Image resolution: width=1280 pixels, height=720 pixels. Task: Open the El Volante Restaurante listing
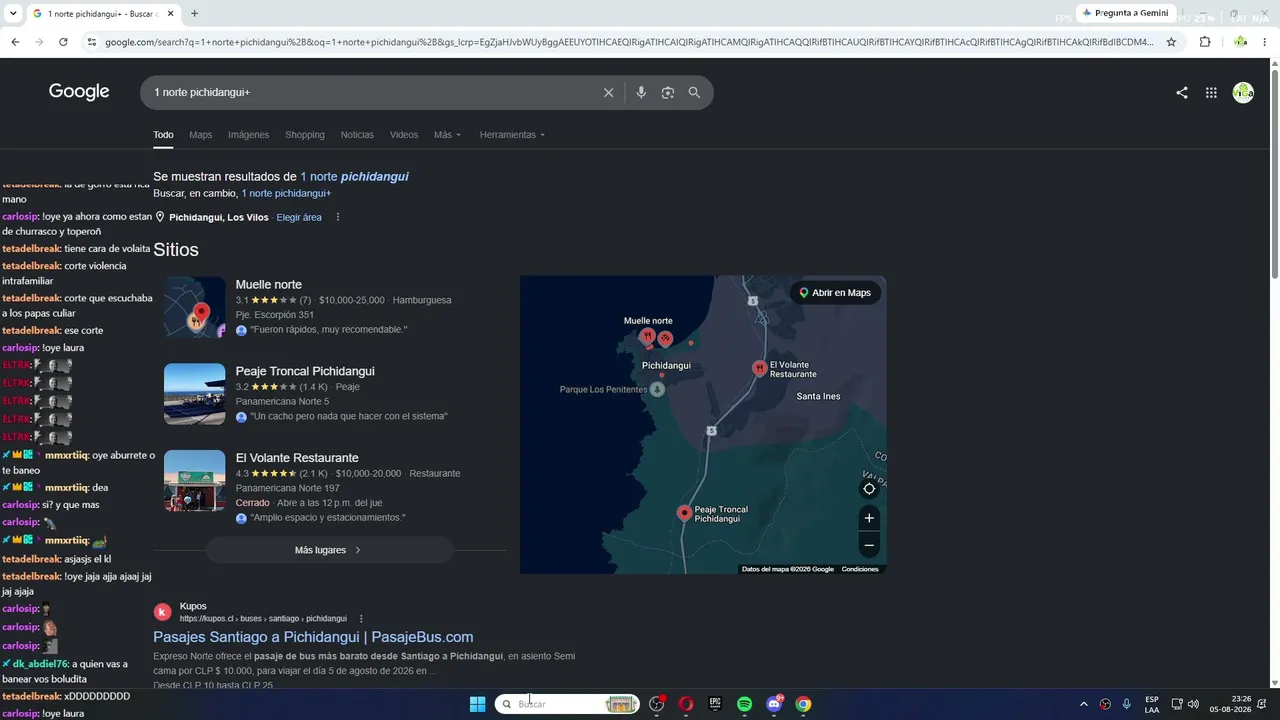(x=297, y=458)
